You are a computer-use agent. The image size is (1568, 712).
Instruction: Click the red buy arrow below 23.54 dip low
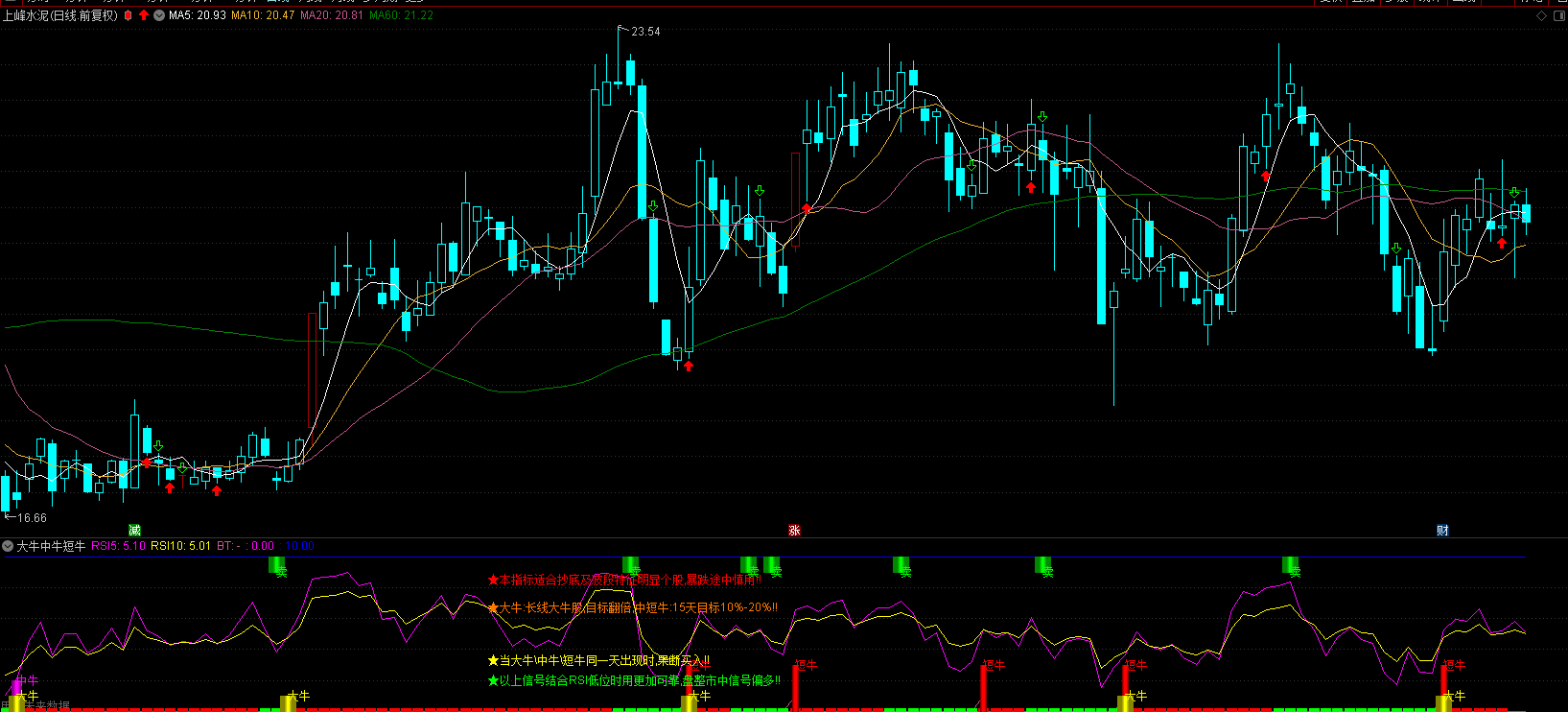click(689, 366)
